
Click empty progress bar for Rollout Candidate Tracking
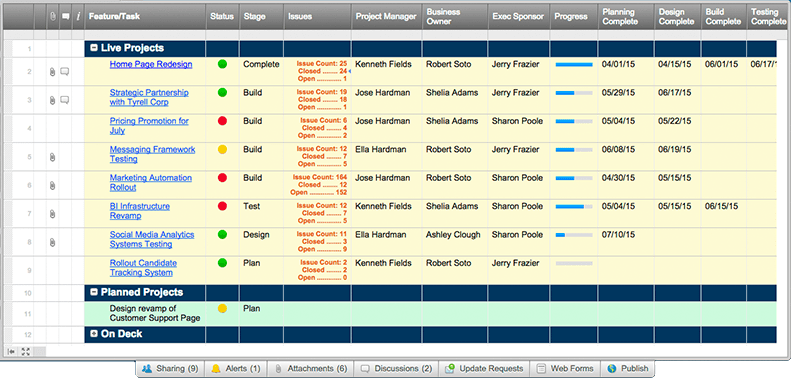click(574, 263)
